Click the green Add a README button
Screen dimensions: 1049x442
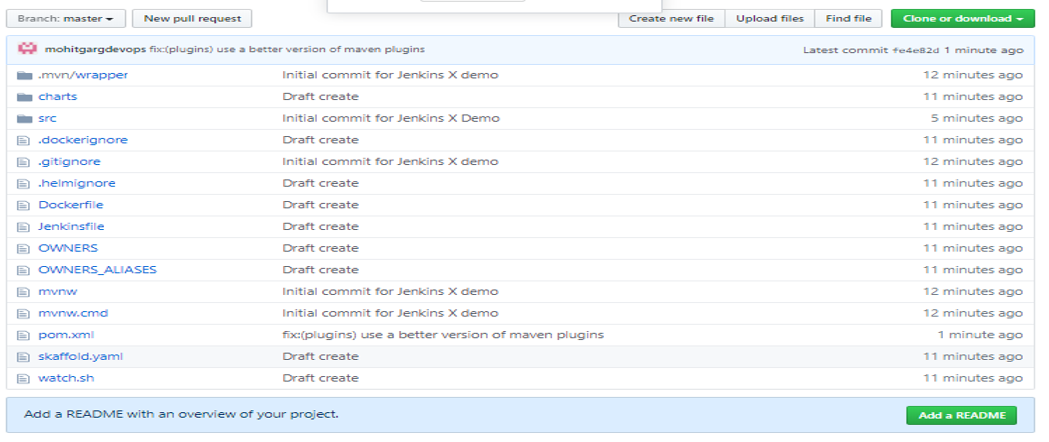[961, 415]
